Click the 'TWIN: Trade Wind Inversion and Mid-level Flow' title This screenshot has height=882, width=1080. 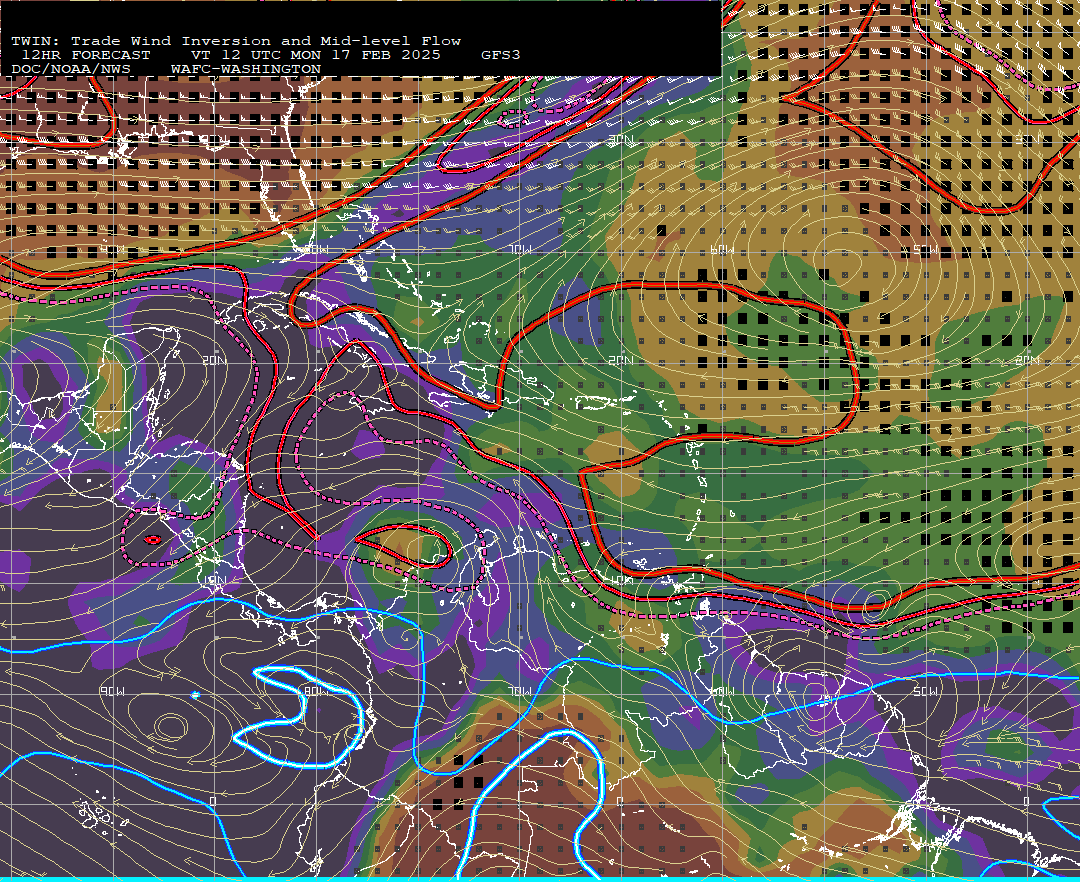pyautogui.click(x=236, y=41)
